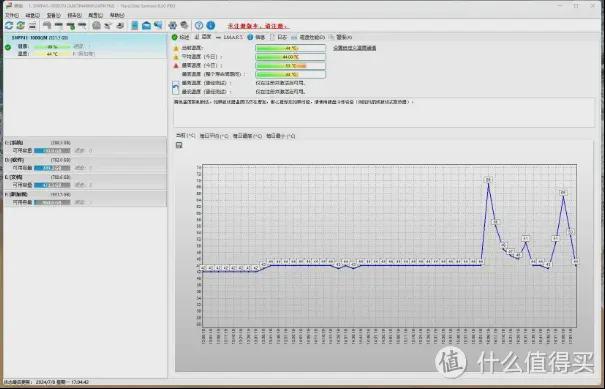Viewport: 605px width, 389px height.
Task: Switch to the S.M.A.R.T. tab
Action: tap(230, 37)
